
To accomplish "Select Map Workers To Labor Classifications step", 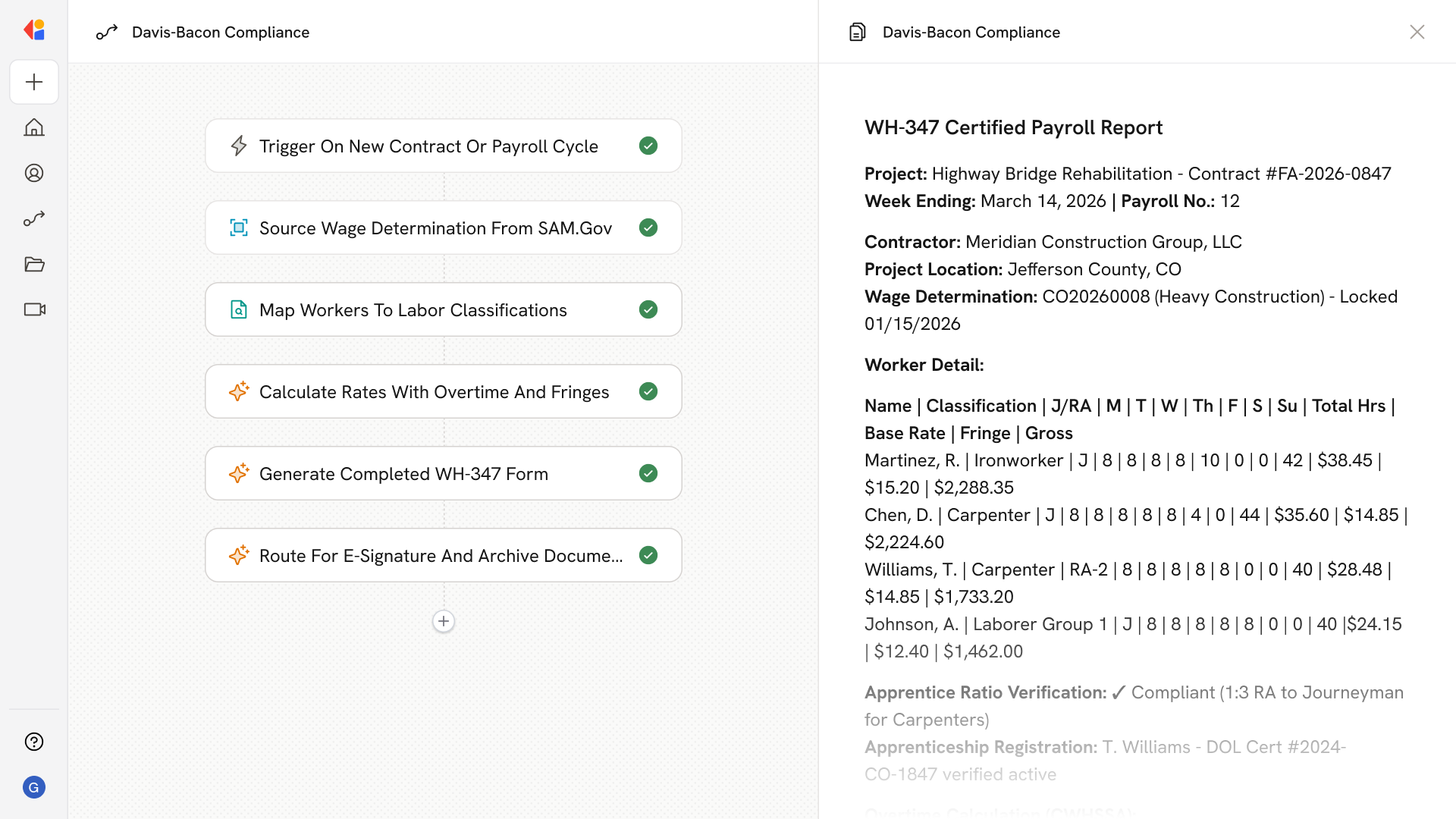I will (413, 310).
